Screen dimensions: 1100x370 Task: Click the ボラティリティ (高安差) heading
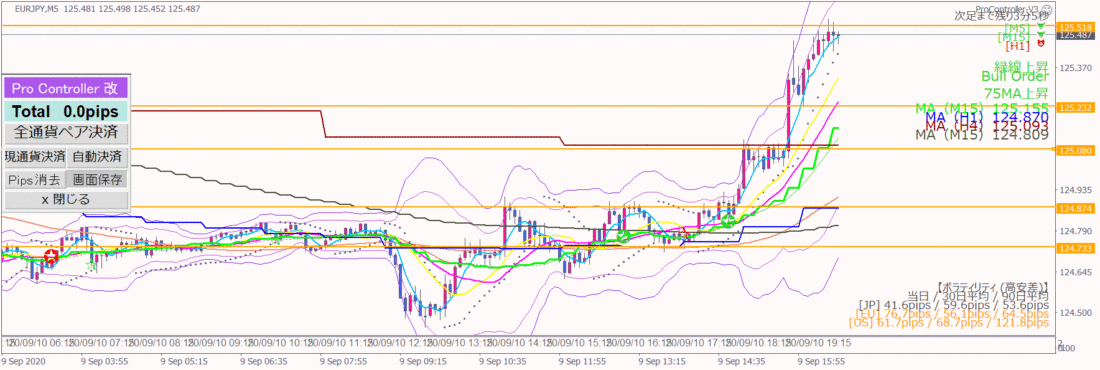pyautogui.click(x=992, y=288)
